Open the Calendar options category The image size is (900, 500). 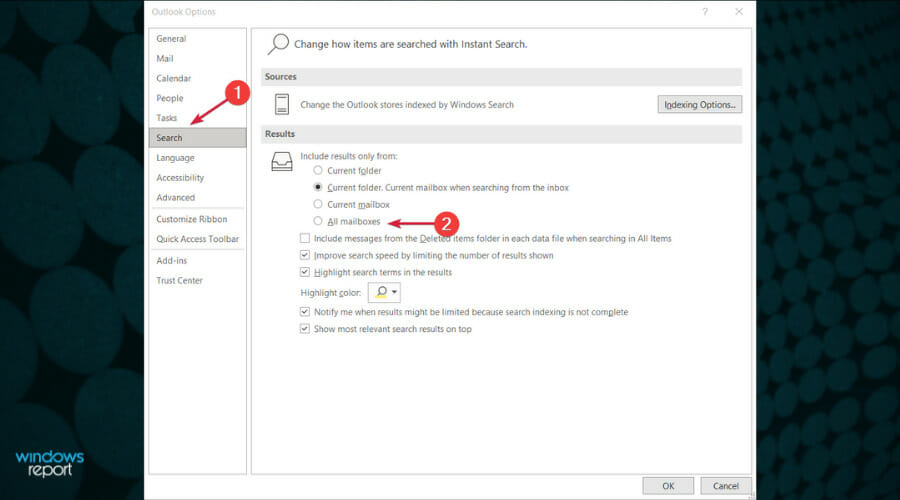197,78
